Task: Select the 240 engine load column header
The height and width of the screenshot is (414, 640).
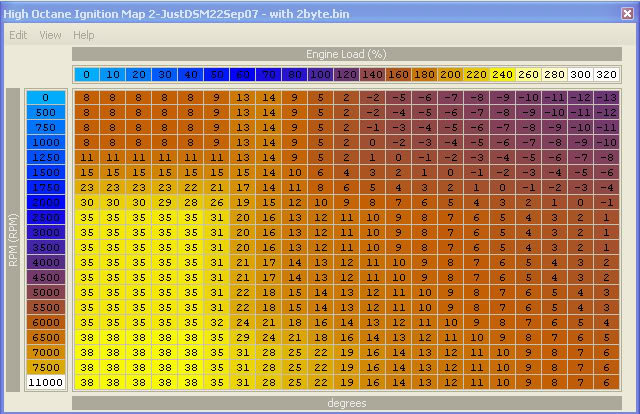Action: click(x=502, y=75)
